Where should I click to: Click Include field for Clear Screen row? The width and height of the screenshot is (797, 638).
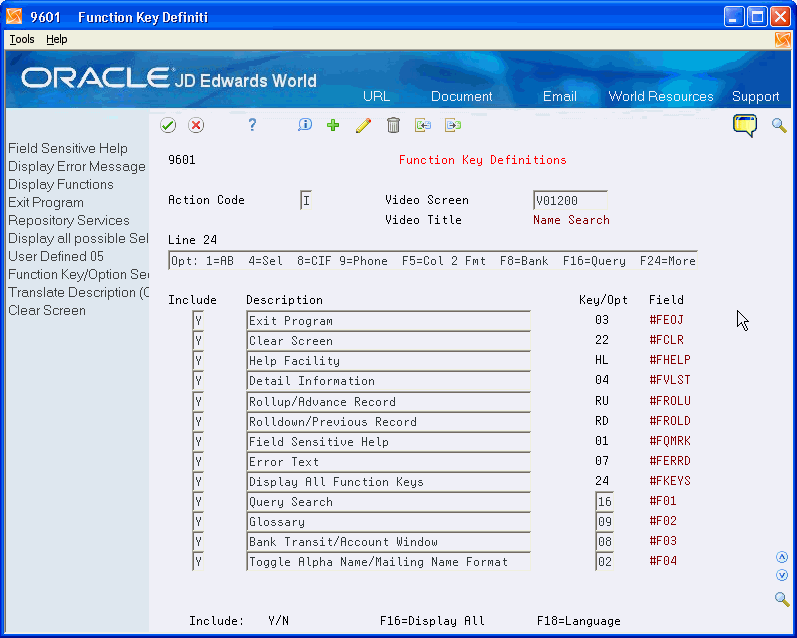pyautogui.click(x=198, y=341)
